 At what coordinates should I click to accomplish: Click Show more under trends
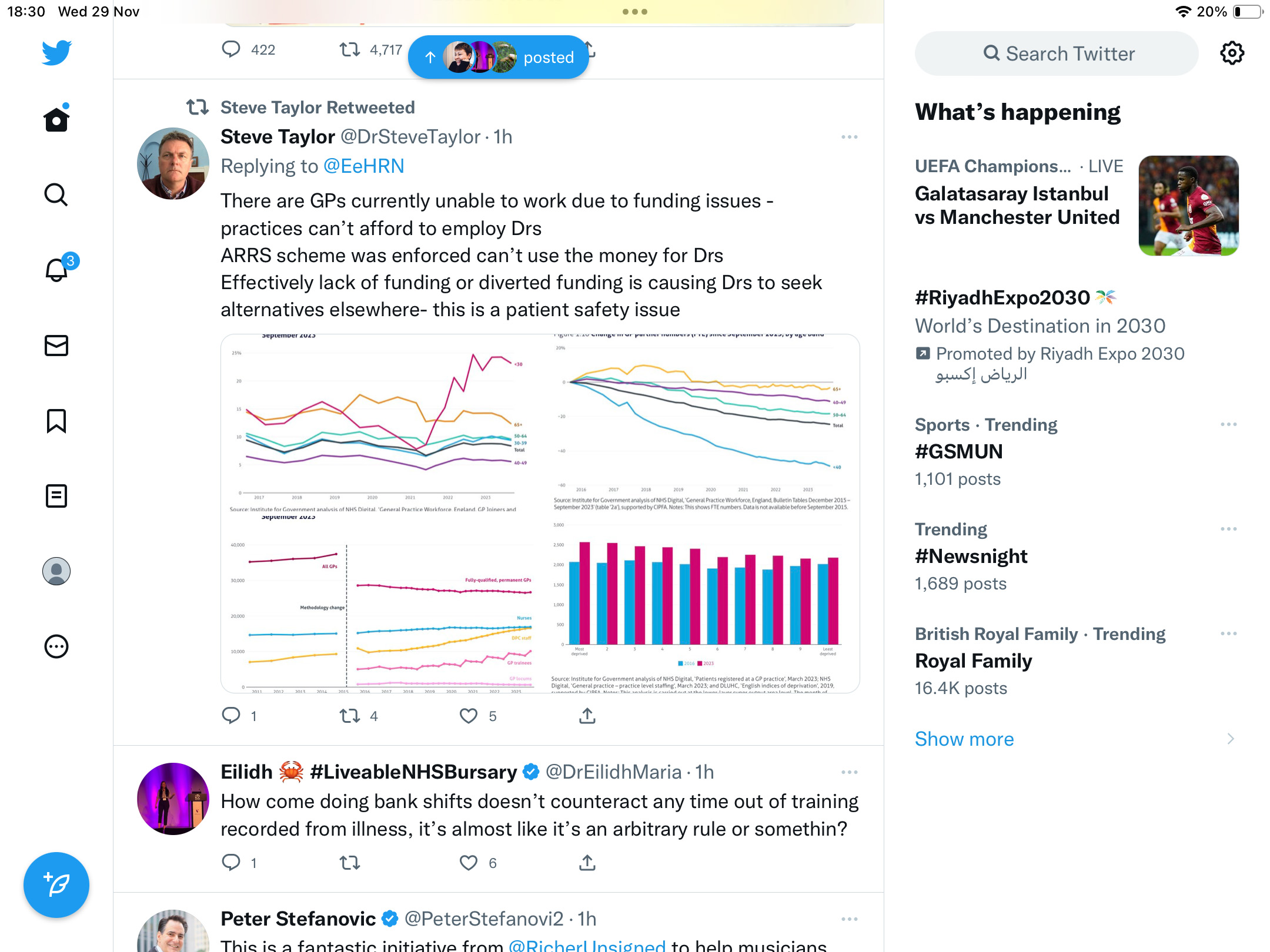click(x=964, y=739)
